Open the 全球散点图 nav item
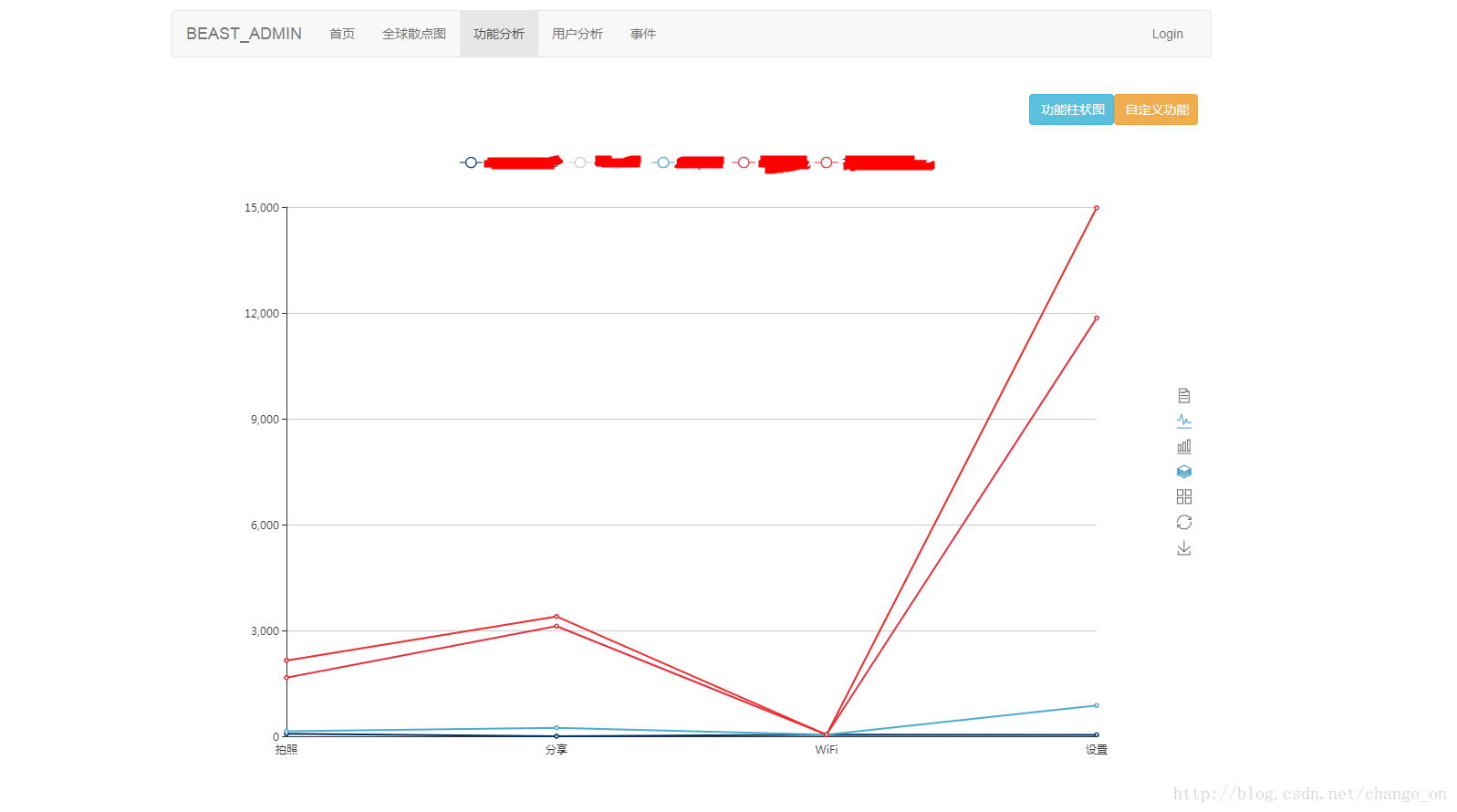Viewport: 1457px width, 812px height. click(414, 34)
